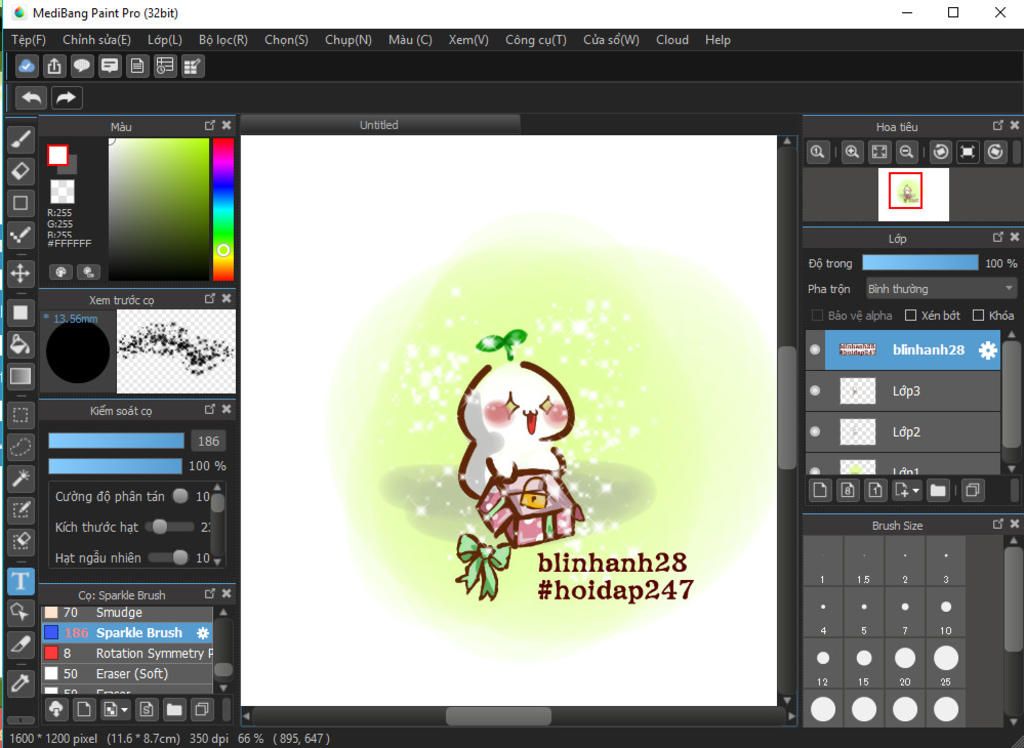This screenshot has width=1024, height=748.
Task: Select the Rotation Symmetry brush
Action: point(127,653)
